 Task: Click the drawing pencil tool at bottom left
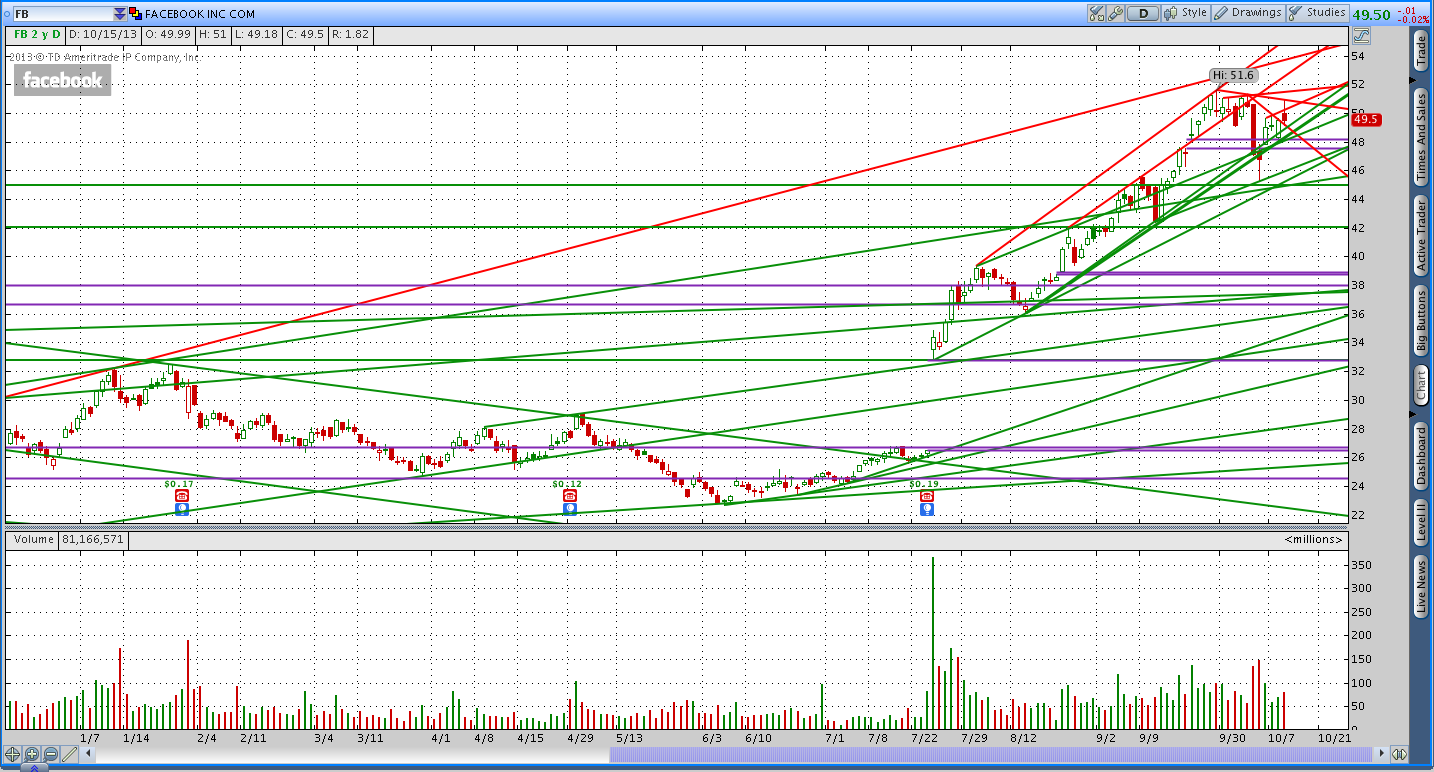[x=68, y=754]
